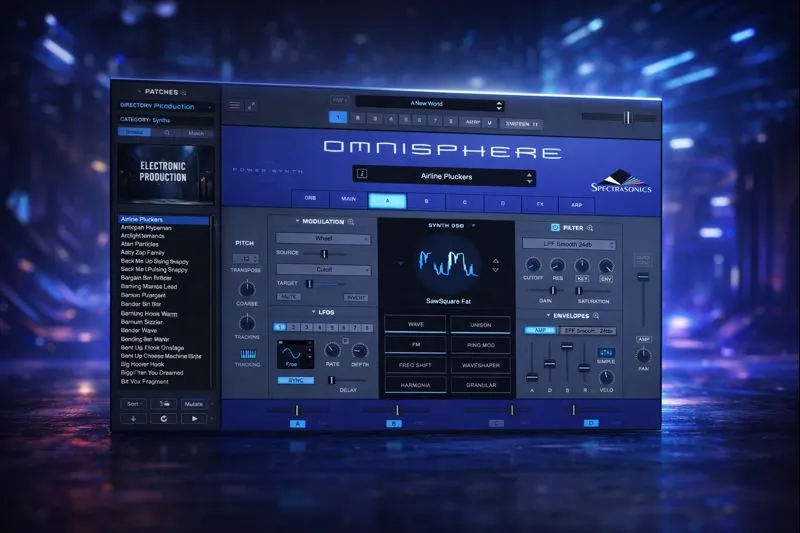Toggle layer A button in bottom mixer
Image resolution: width=800 pixels, height=533 pixels.
point(297,424)
